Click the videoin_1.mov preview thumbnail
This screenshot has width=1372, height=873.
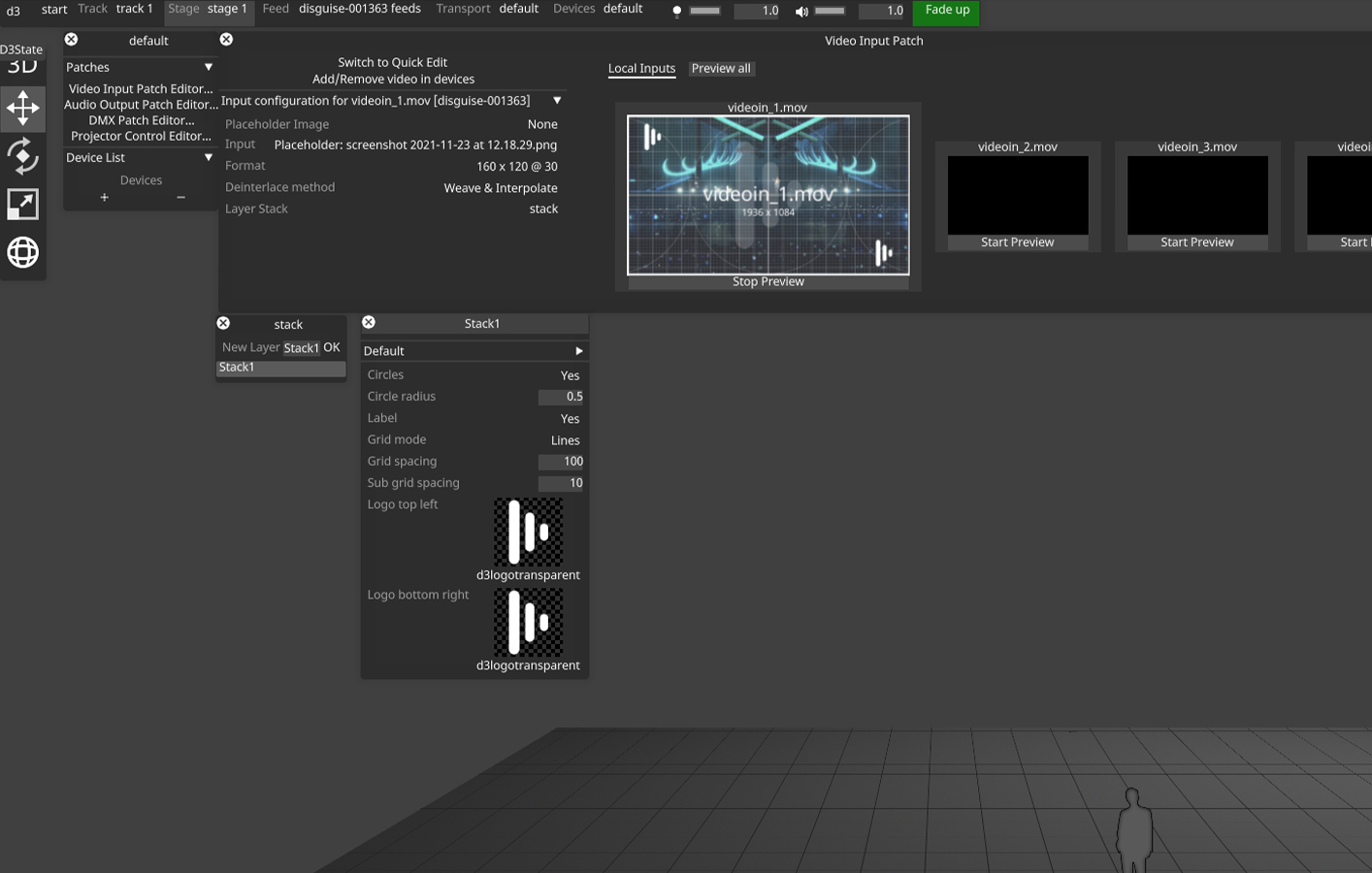(768, 195)
